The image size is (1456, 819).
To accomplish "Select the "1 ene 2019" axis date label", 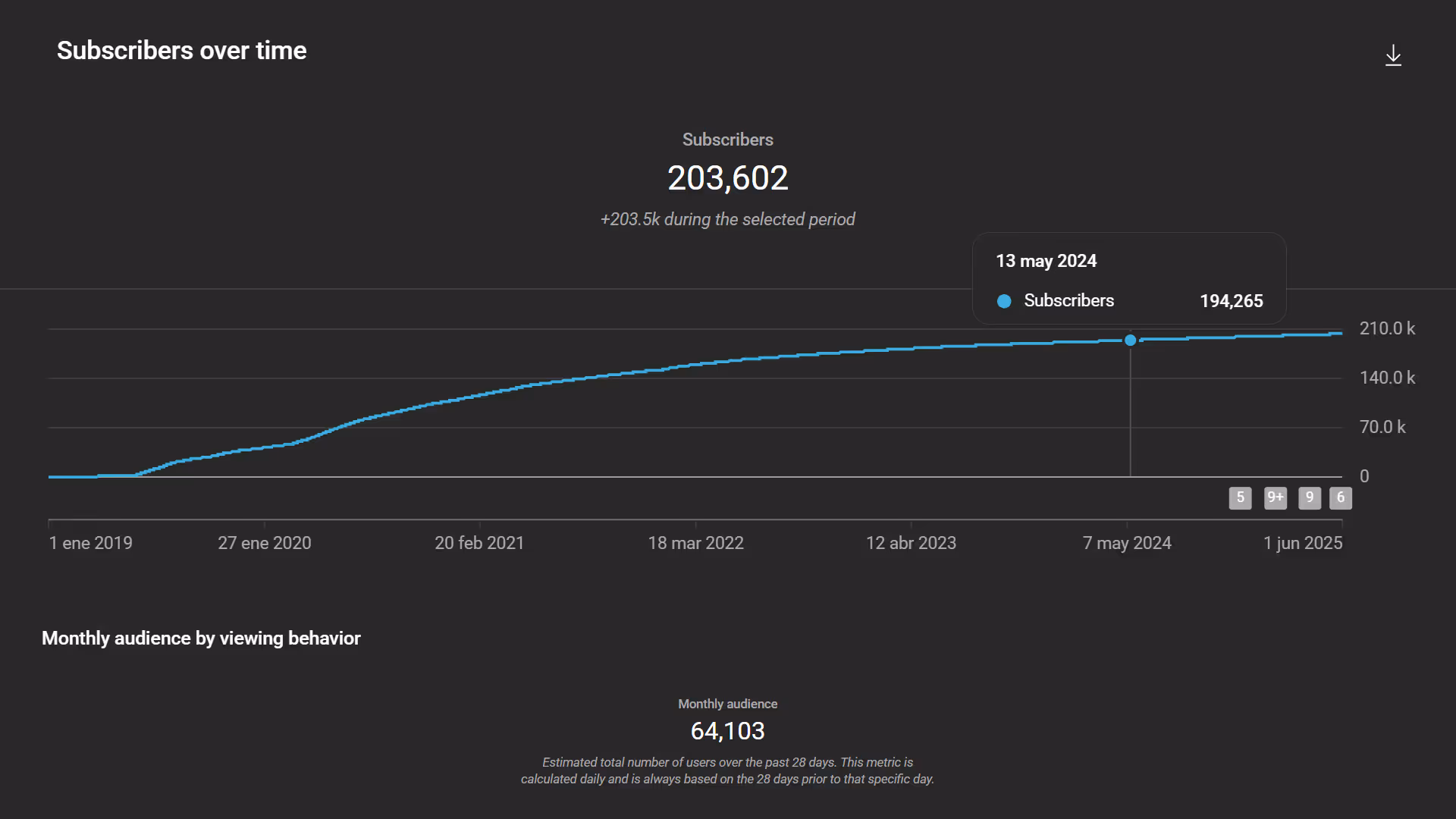I will (90, 542).
